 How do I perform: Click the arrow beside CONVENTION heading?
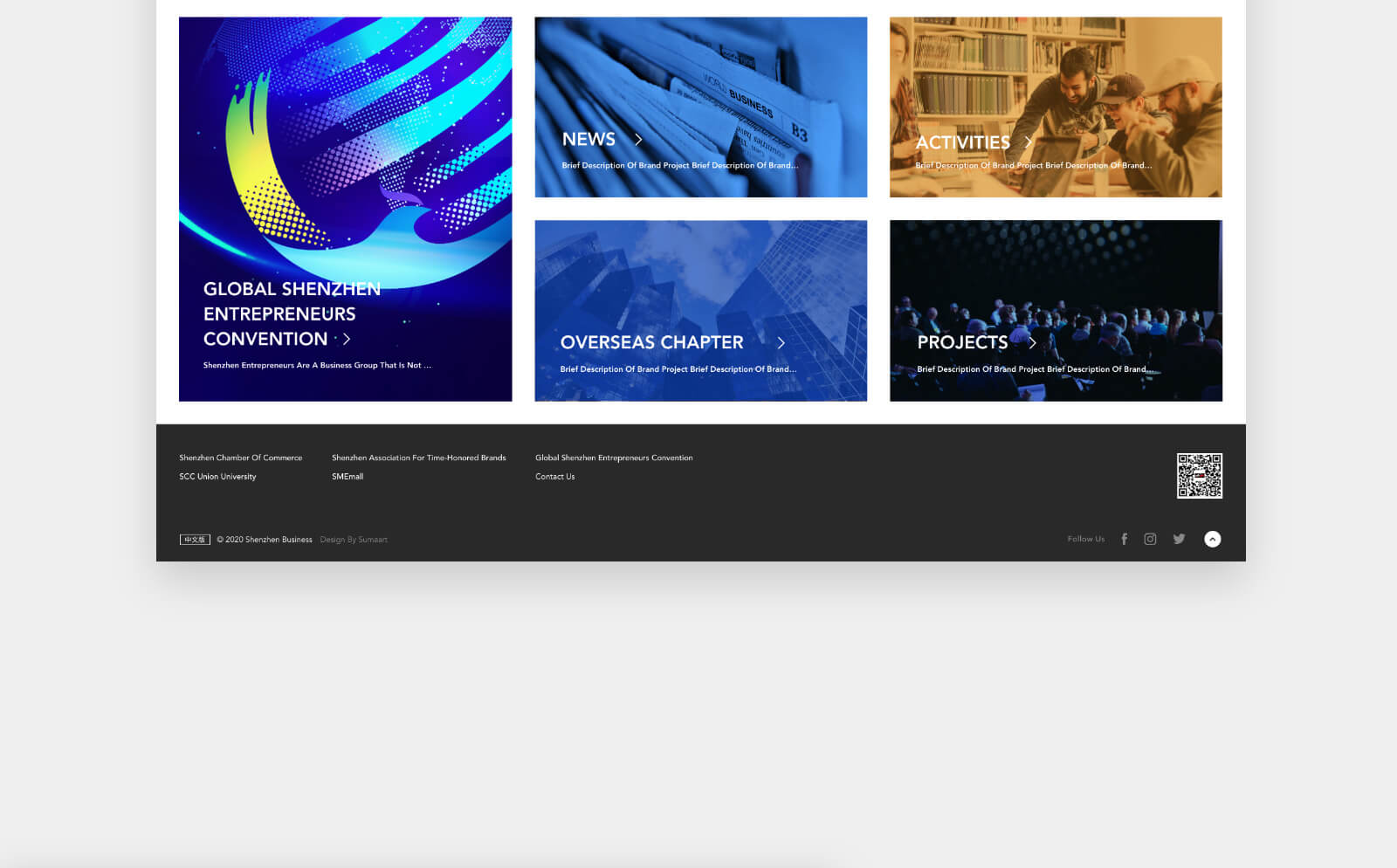347,339
